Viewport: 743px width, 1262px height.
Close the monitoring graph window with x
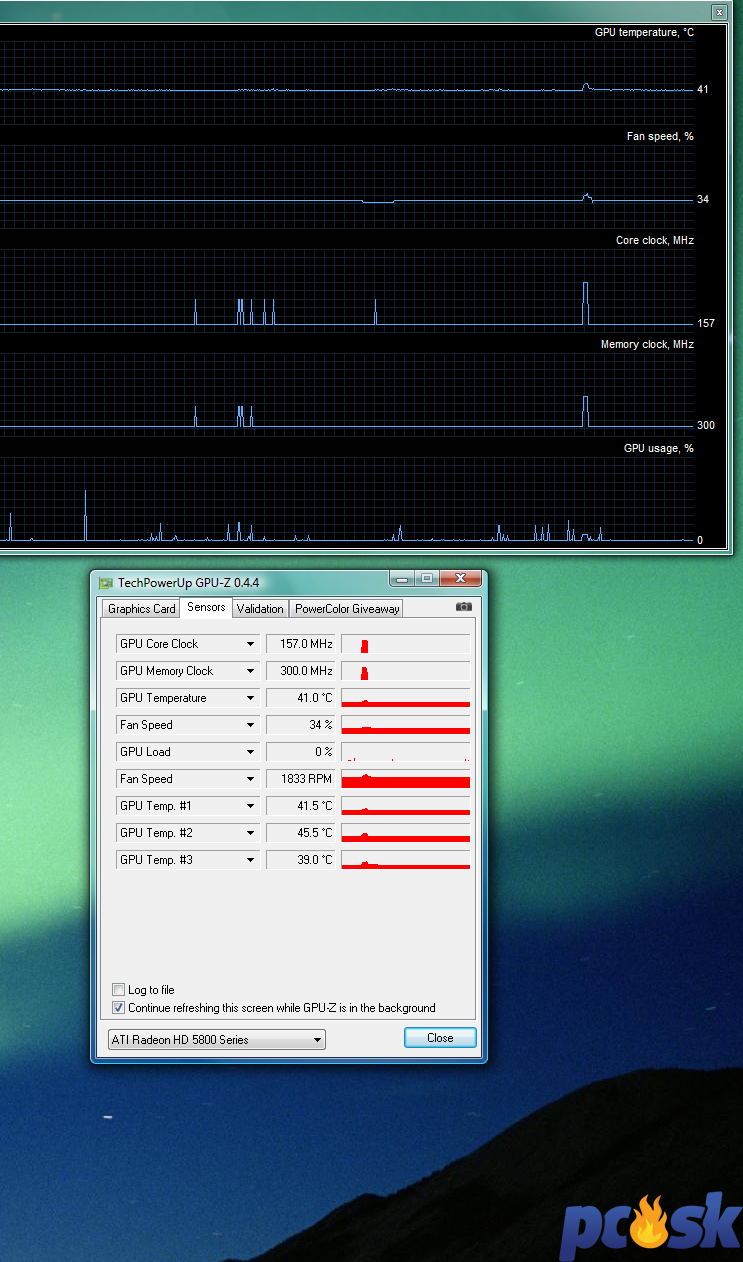pyautogui.click(x=718, y=12)
